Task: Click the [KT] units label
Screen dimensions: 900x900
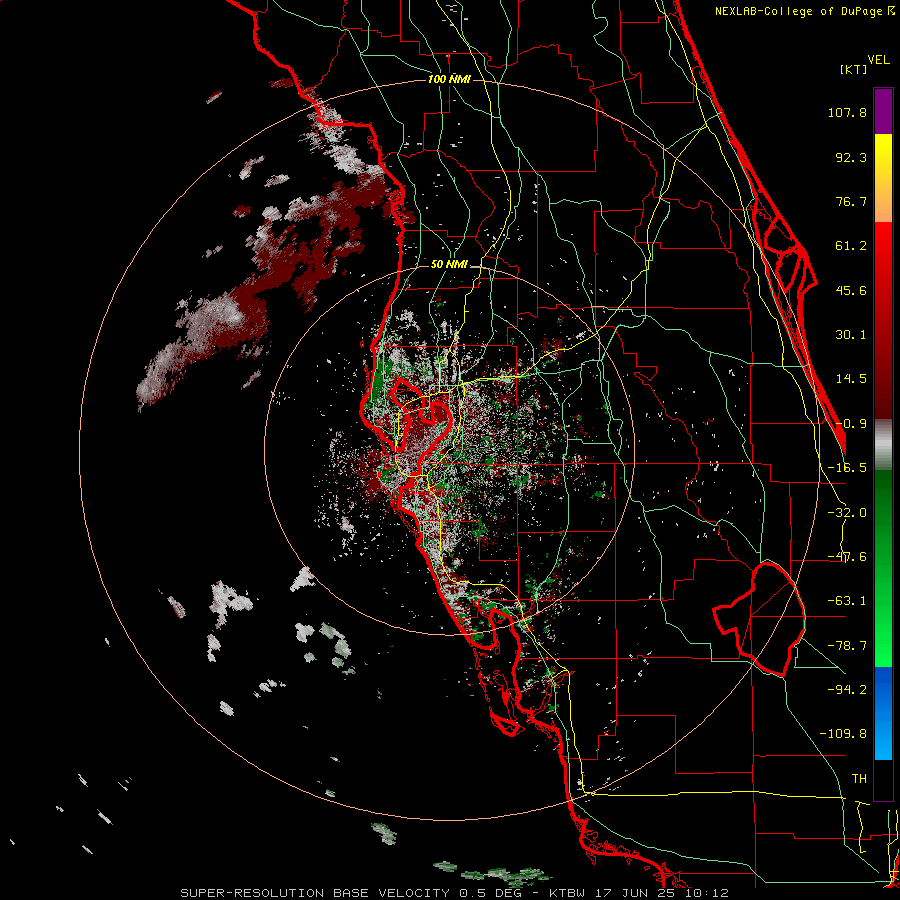Action: (x=853, y=69)
